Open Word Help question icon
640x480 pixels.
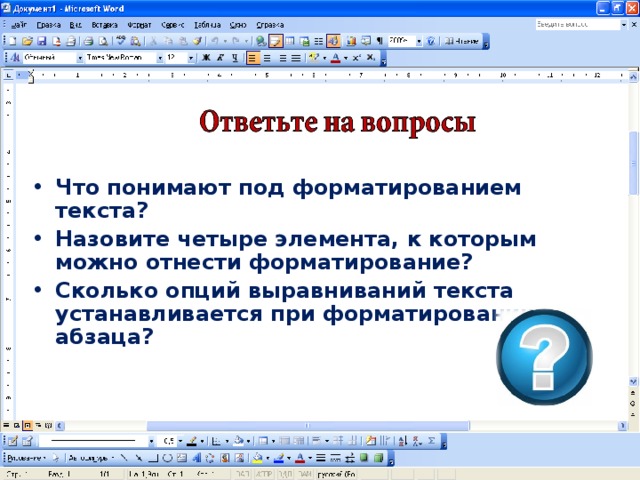pos(431,41)
